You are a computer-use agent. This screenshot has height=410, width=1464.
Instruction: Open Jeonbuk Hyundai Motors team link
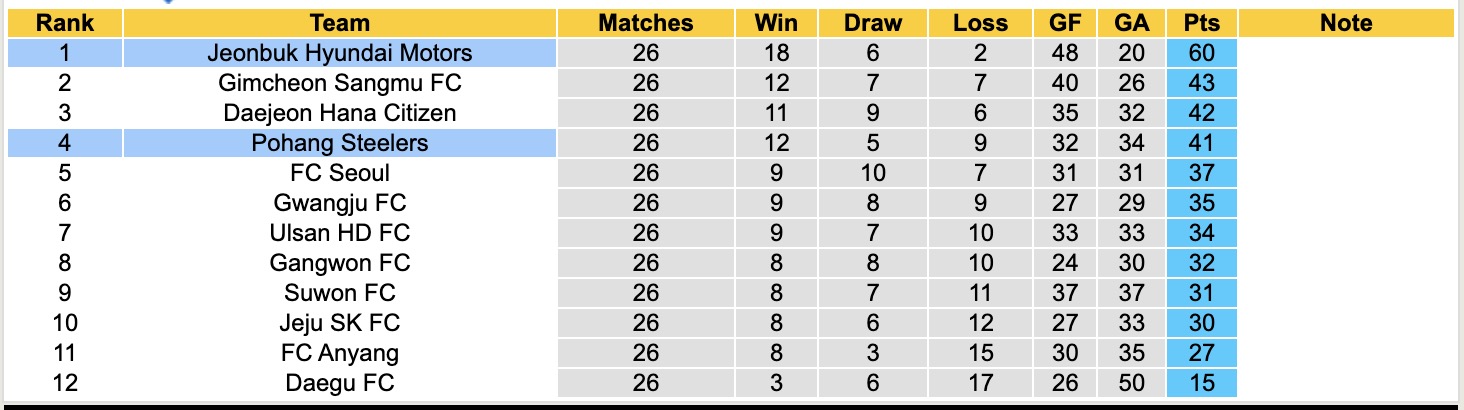coord(340,53)
